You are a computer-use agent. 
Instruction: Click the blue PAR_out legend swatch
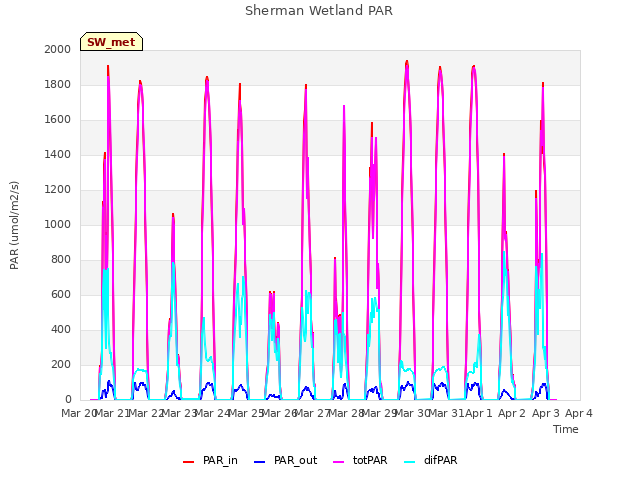pos(260,462)
